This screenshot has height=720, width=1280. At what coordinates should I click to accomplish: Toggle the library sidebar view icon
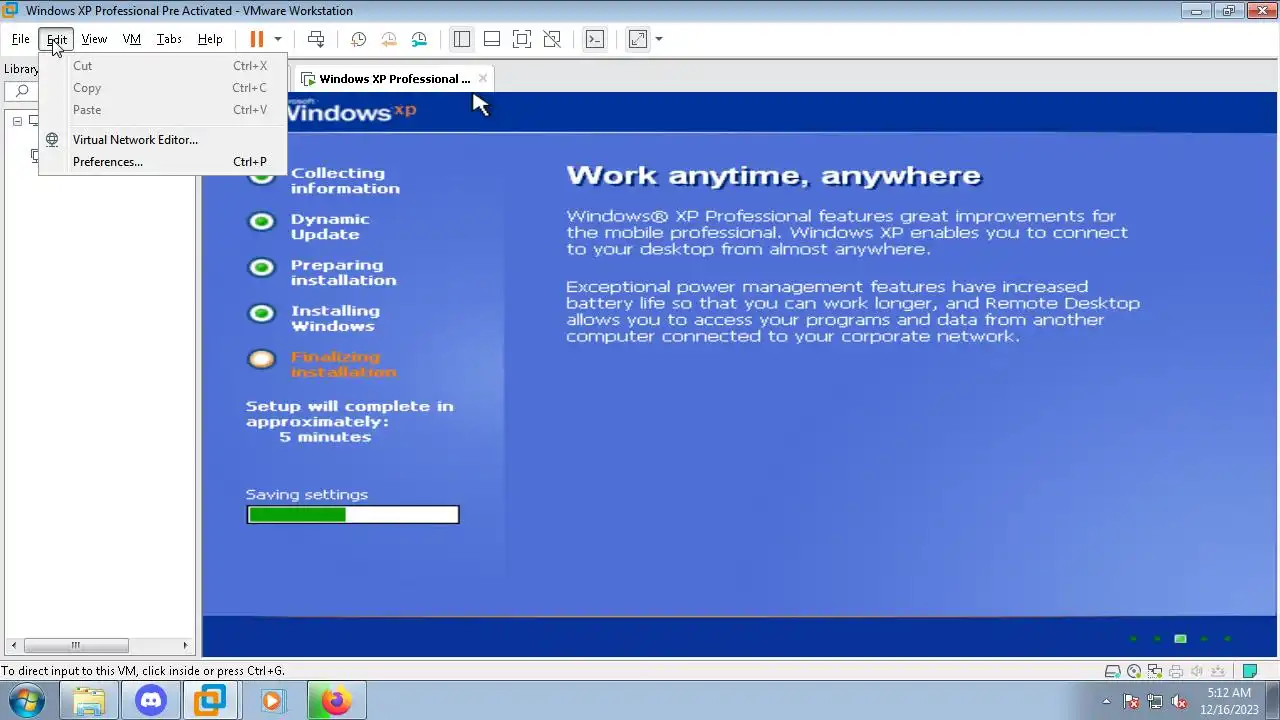pos(461,39)
